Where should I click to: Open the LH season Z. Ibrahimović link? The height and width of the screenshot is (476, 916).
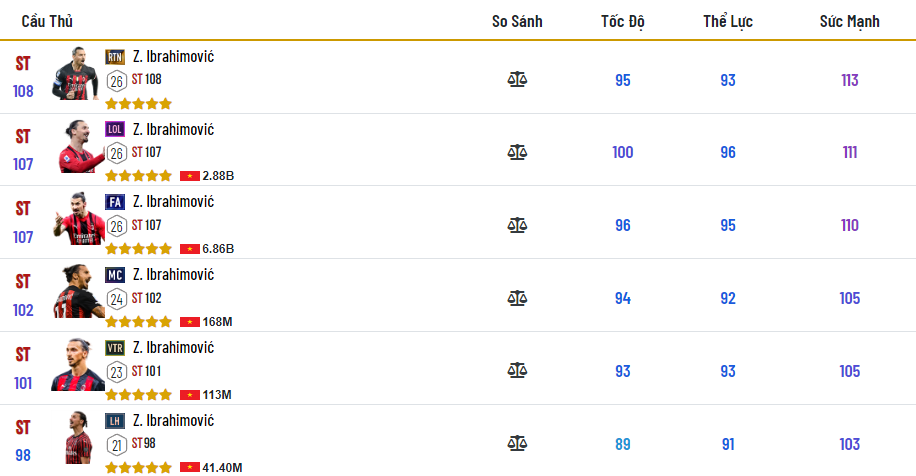coord(173,421)
